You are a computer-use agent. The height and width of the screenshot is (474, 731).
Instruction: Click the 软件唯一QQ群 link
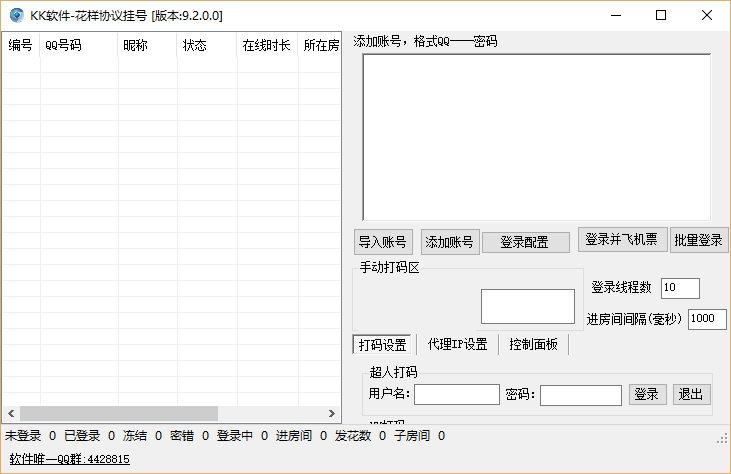[69, 460]
